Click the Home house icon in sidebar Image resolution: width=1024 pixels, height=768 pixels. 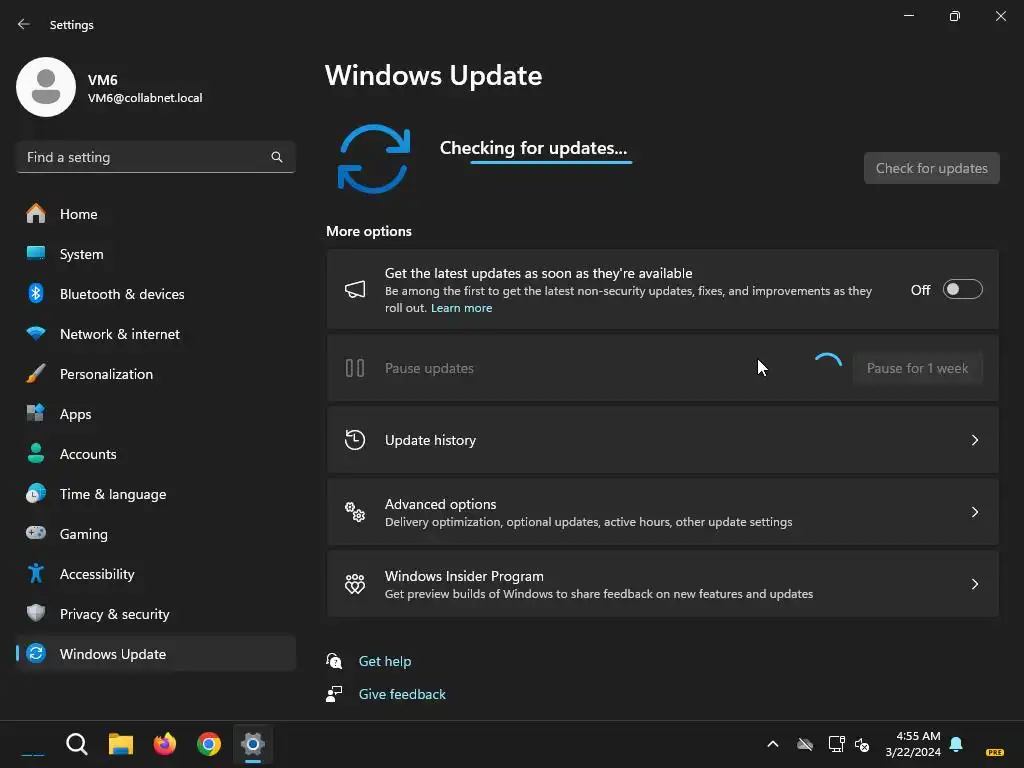36,214
